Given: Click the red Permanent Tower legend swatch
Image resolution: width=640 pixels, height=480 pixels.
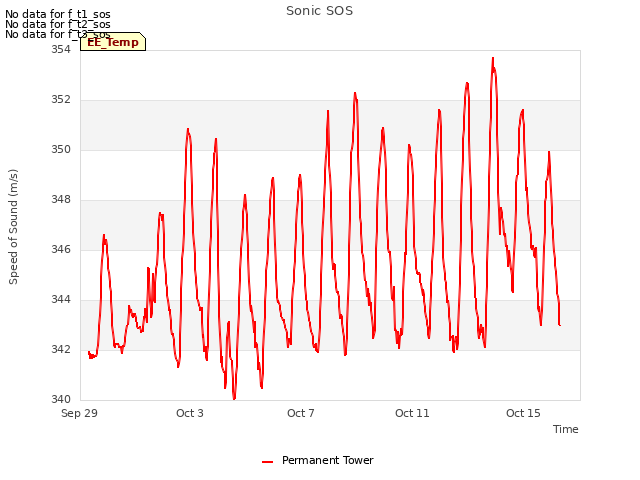Looking at the screenshot, I should click(267, 462).
